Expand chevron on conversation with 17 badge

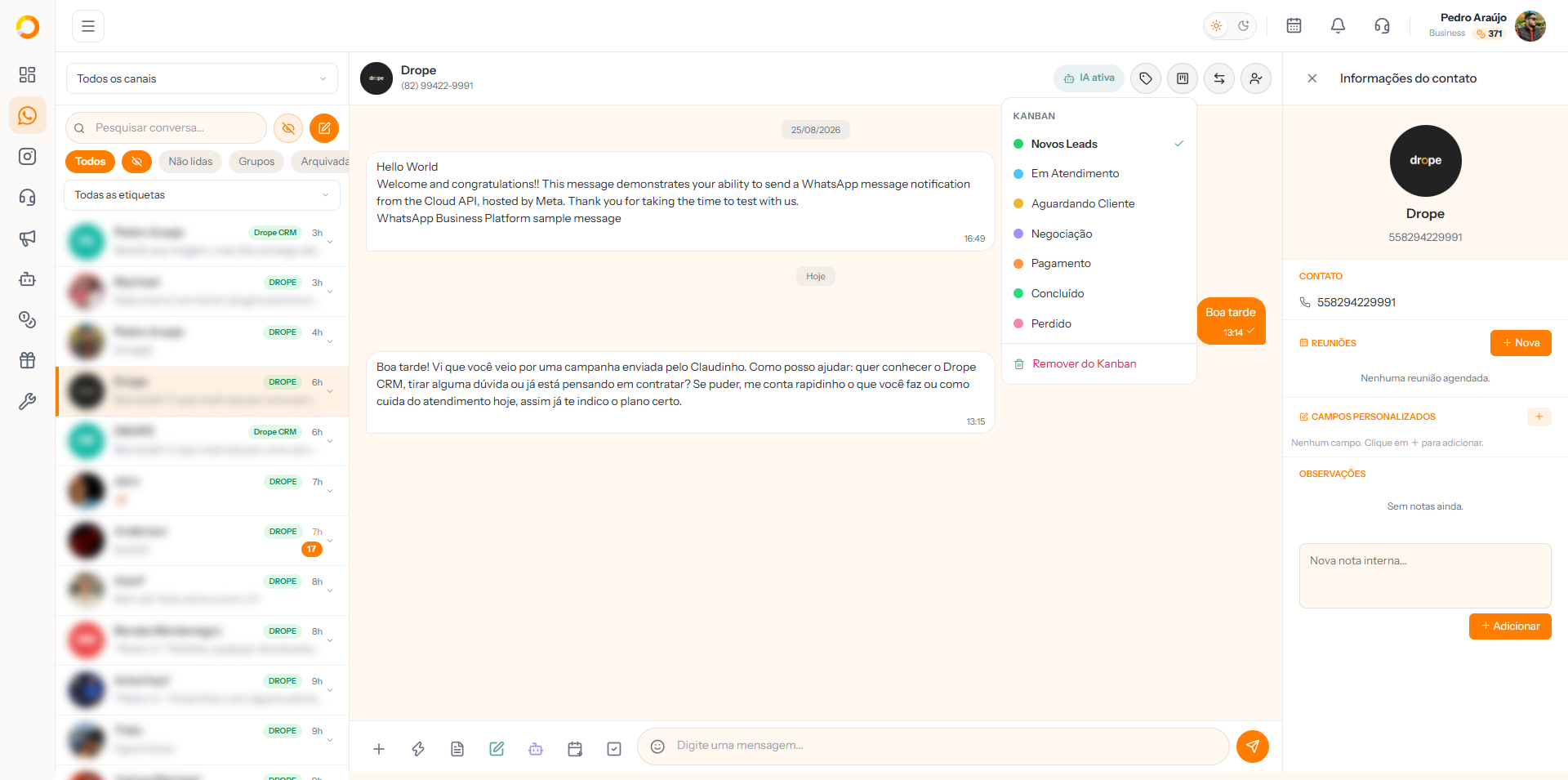click(330, 541)
